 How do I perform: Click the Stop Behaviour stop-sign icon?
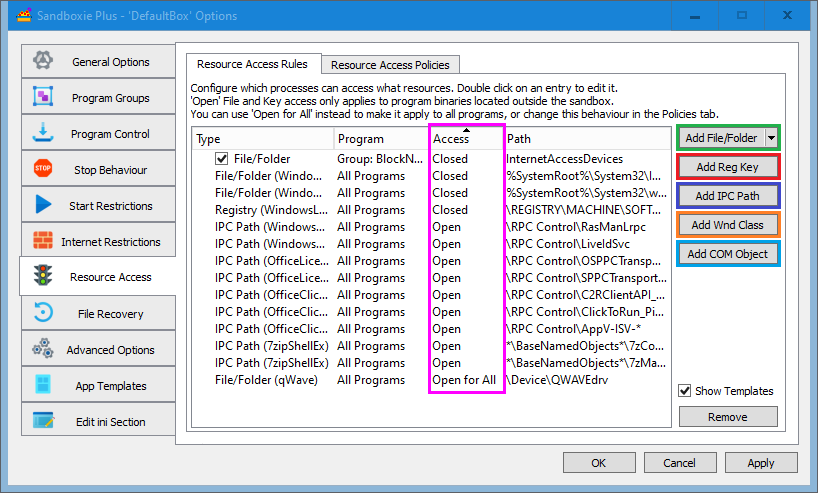coord(43,168)
